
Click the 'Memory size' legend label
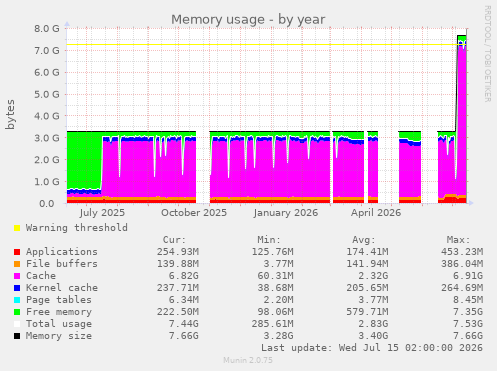(59, 336)
